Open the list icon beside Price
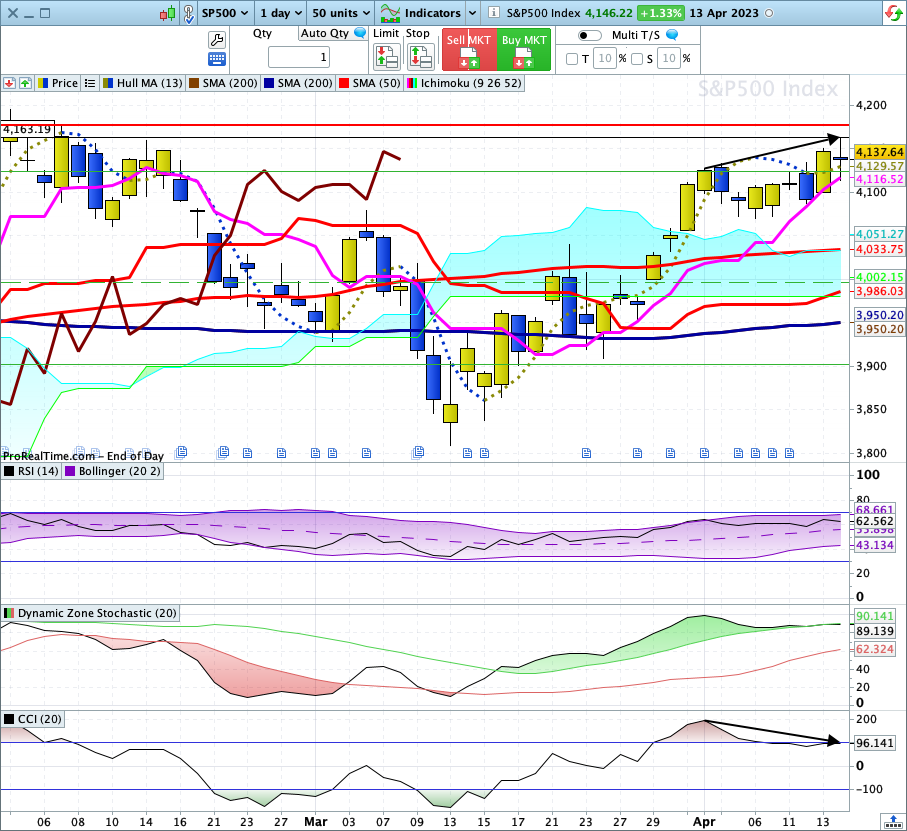Viewport: 907px width, 831px height. [90, 83]
